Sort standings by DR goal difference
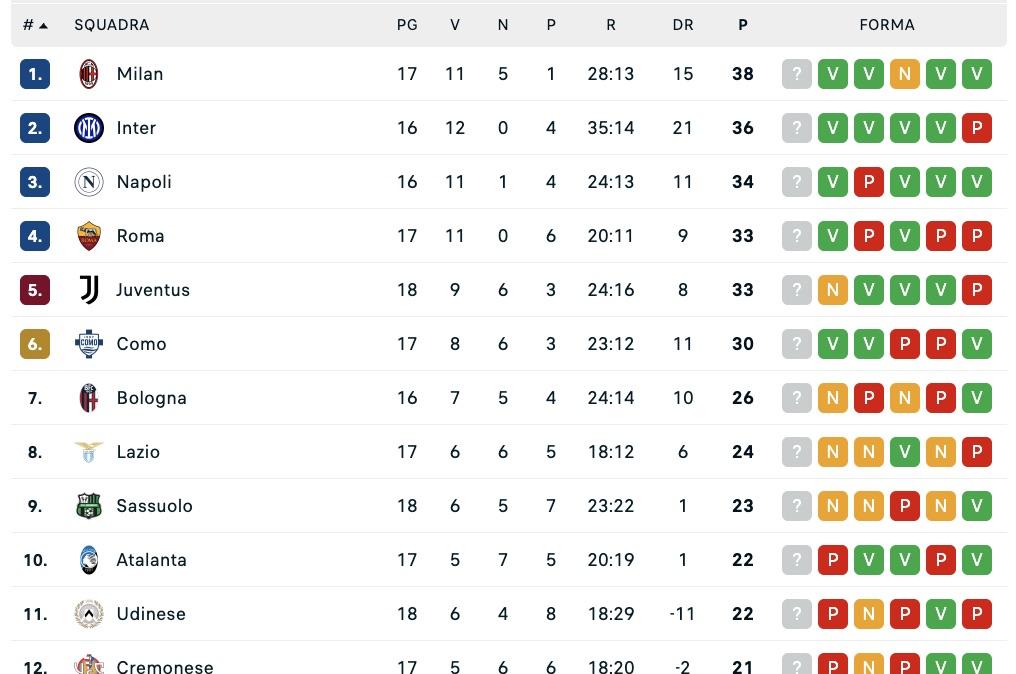The width and height of the screenshot is (1016, 674). (683, 24)
